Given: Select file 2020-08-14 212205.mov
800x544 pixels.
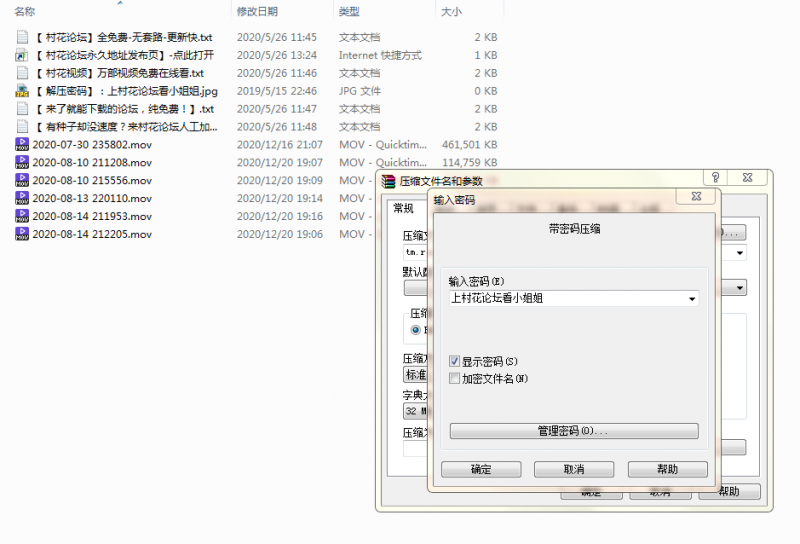Looking at the screenshot, I should (x=92, y=234).
